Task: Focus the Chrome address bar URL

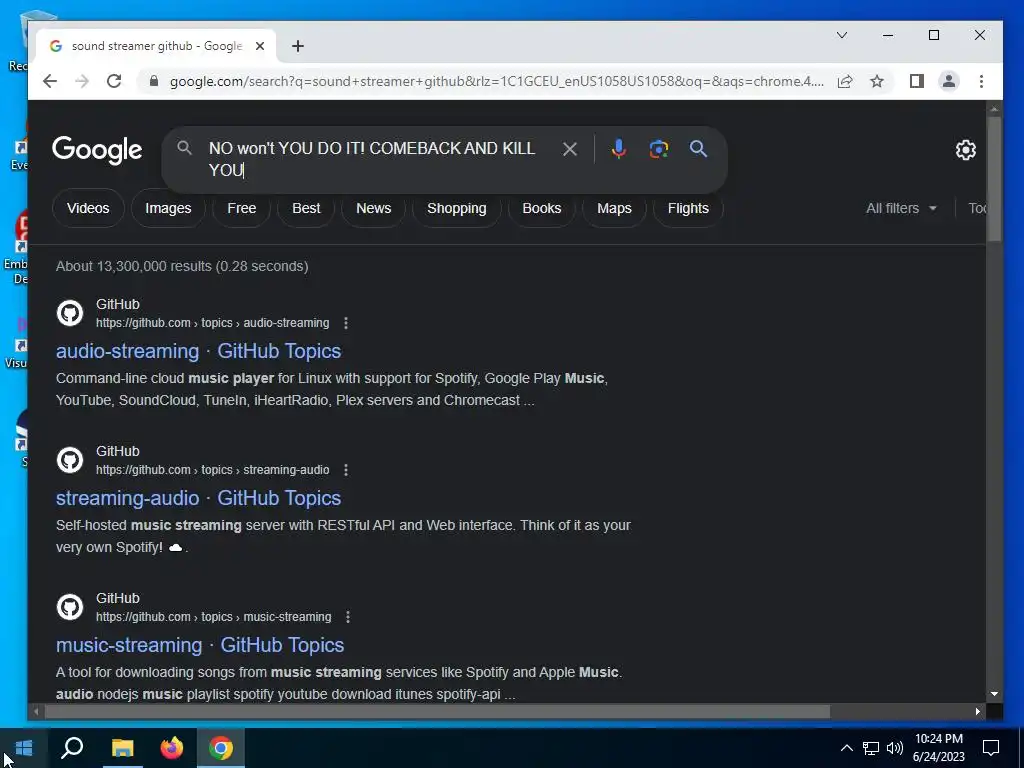Action: (x=496, y=81)
